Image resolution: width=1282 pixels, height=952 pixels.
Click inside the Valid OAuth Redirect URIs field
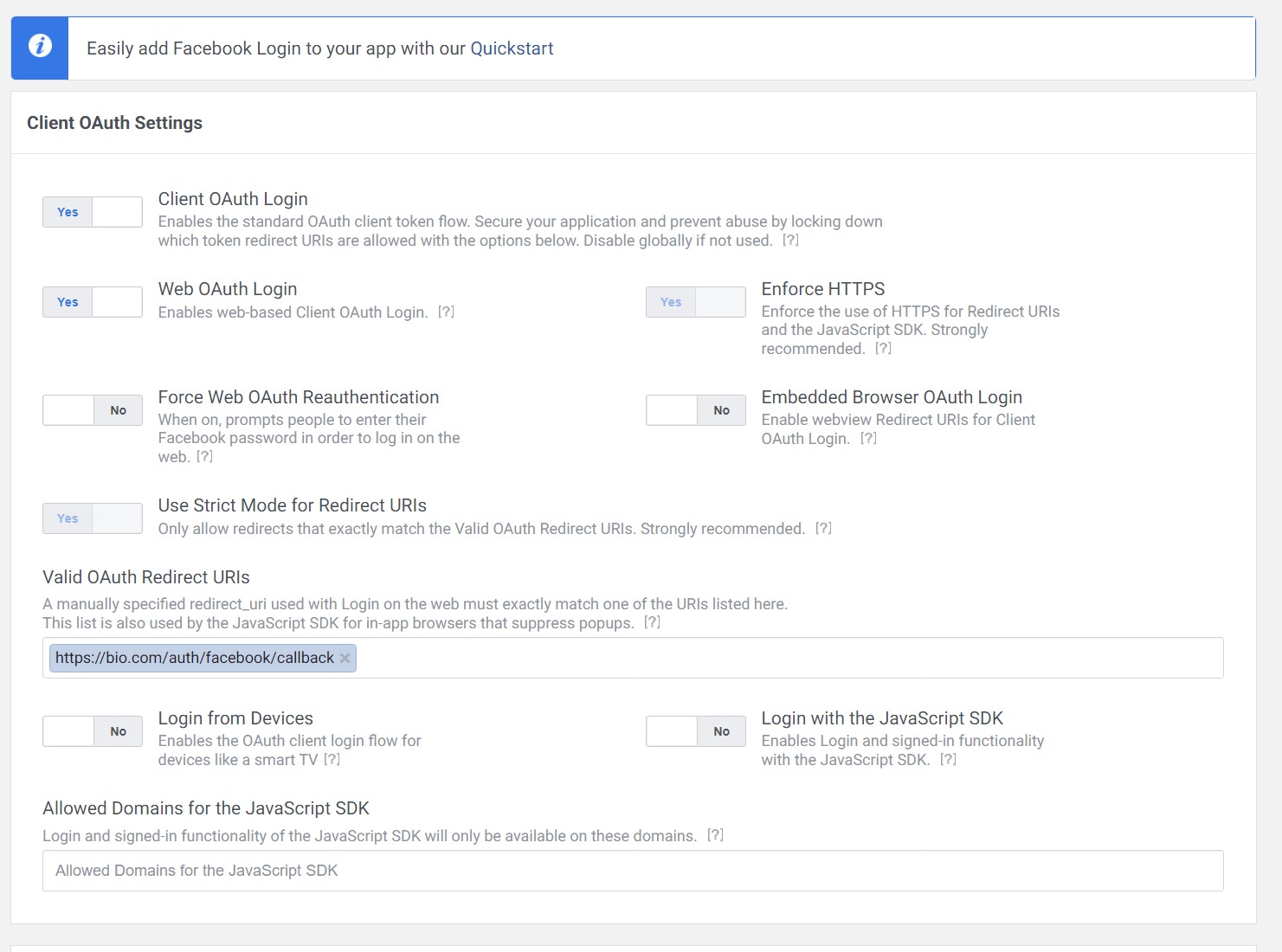click(633, 658)
